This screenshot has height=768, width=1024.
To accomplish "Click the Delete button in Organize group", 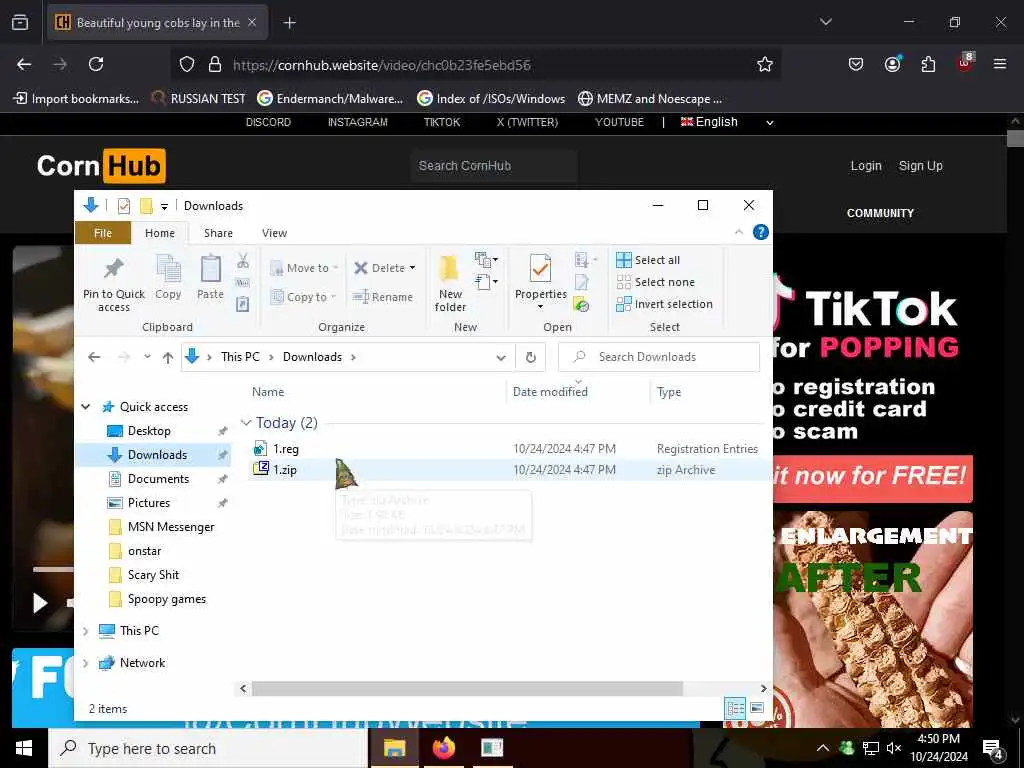I will tap(385, 268).
